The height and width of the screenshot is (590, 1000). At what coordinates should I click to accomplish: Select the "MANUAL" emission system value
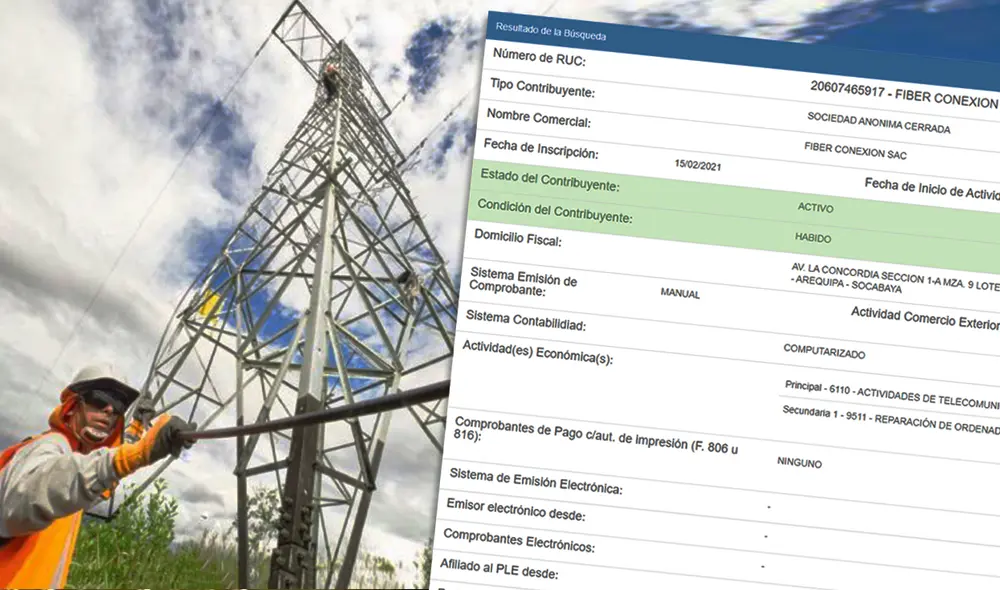pos(681,295)
